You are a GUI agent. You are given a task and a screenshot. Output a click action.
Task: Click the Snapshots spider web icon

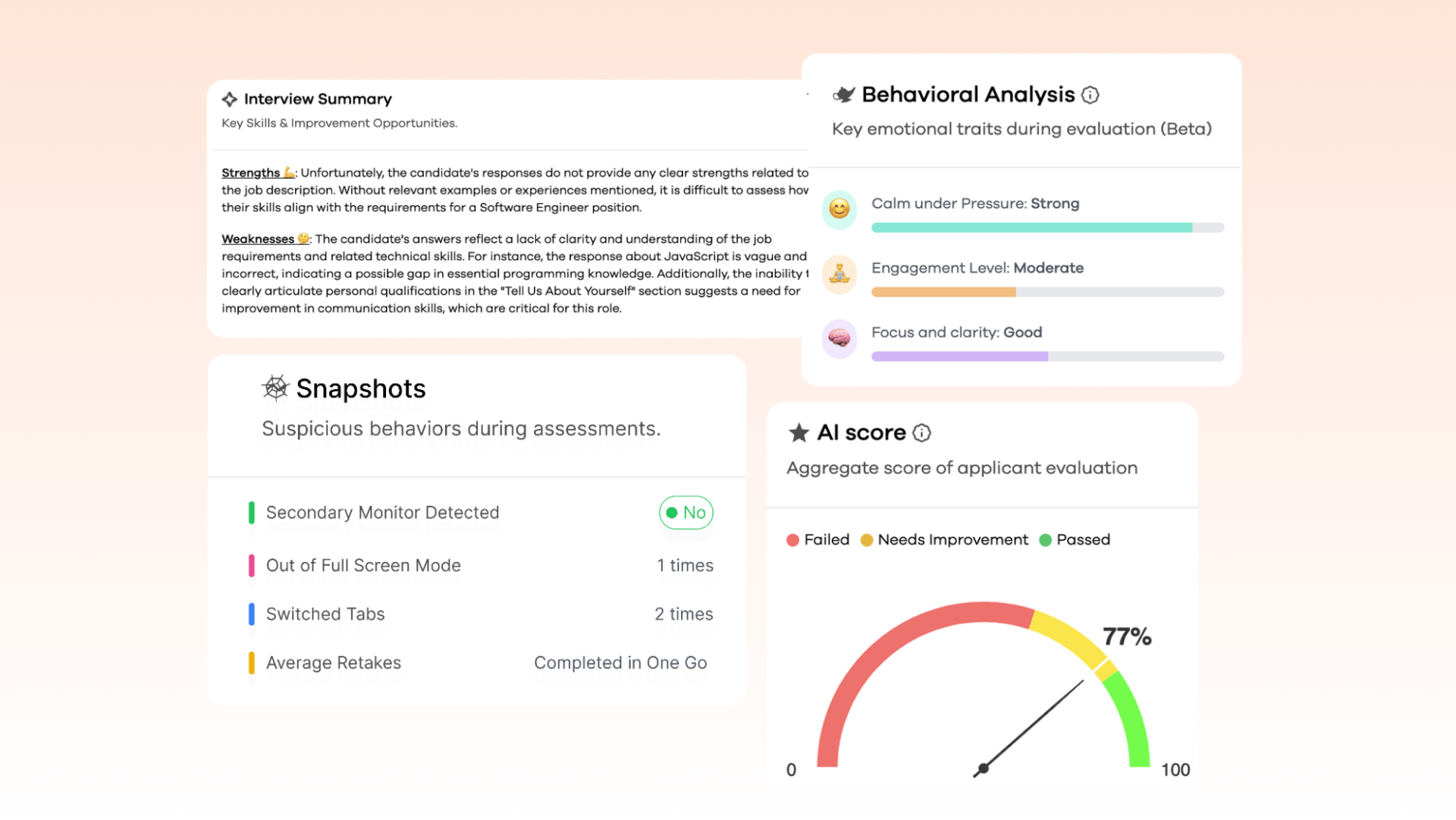click(275, 388)
